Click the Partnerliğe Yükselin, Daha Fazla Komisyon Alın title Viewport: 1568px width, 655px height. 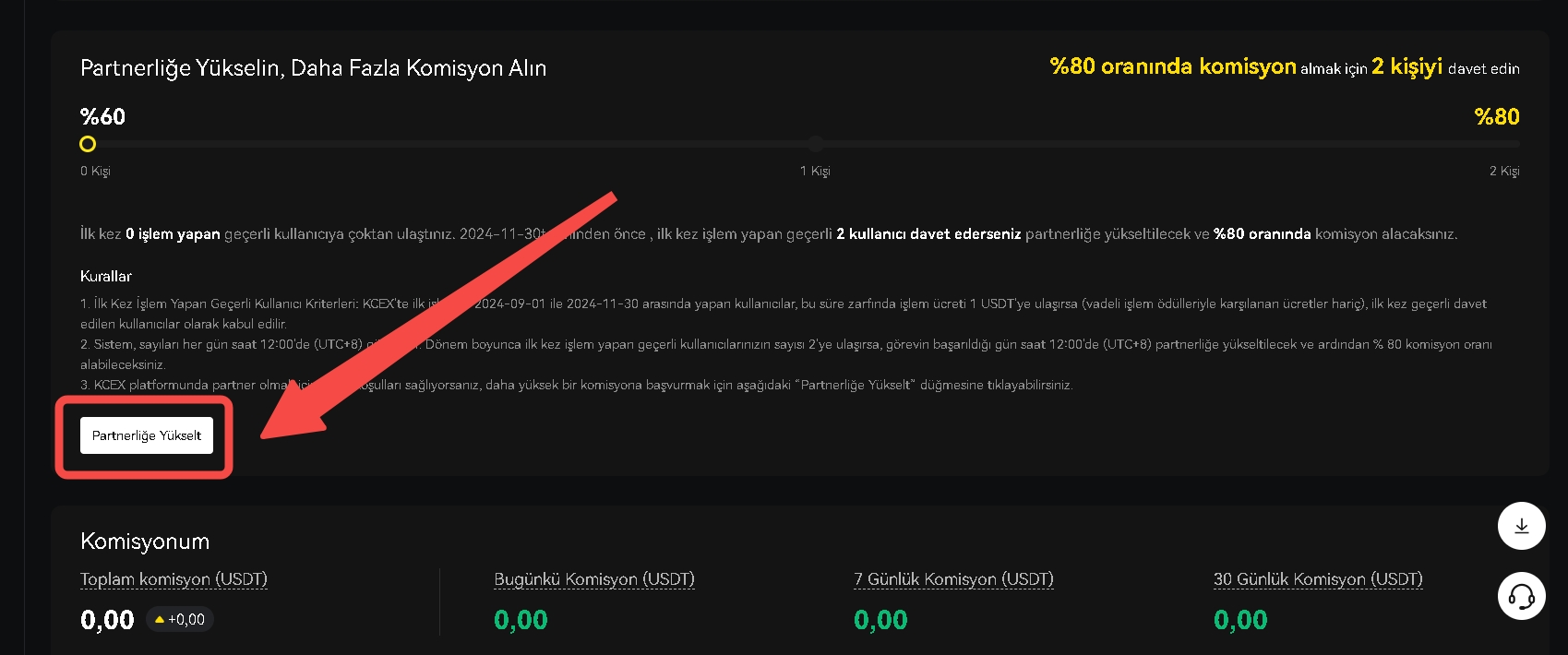pyautogui.click(x=313, y=68)
